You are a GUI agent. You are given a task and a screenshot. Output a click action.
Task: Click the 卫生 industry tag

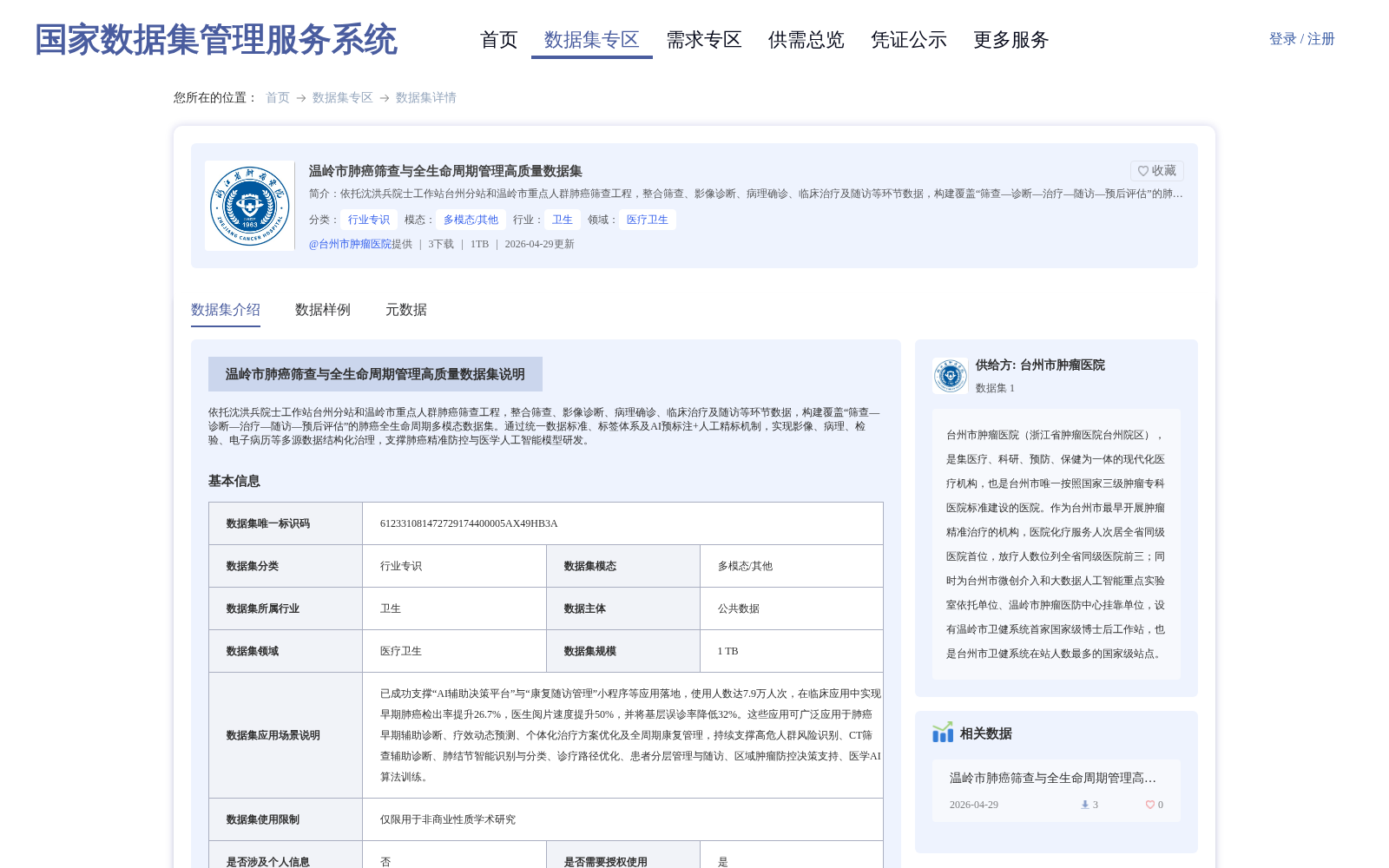(563, 220)
